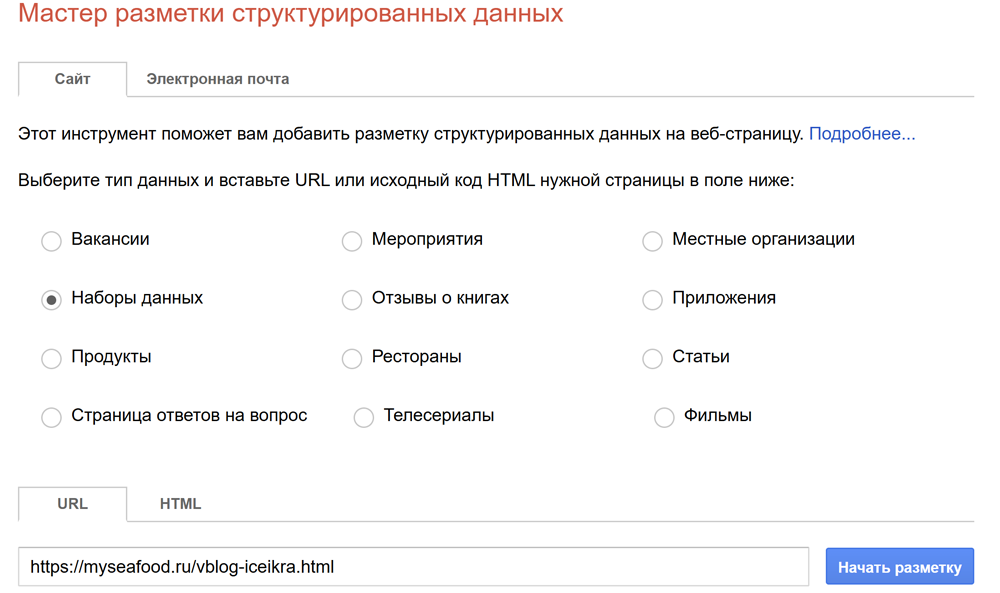
Task: Pick the Статьи radio option
Action: [x=652, y=359]
